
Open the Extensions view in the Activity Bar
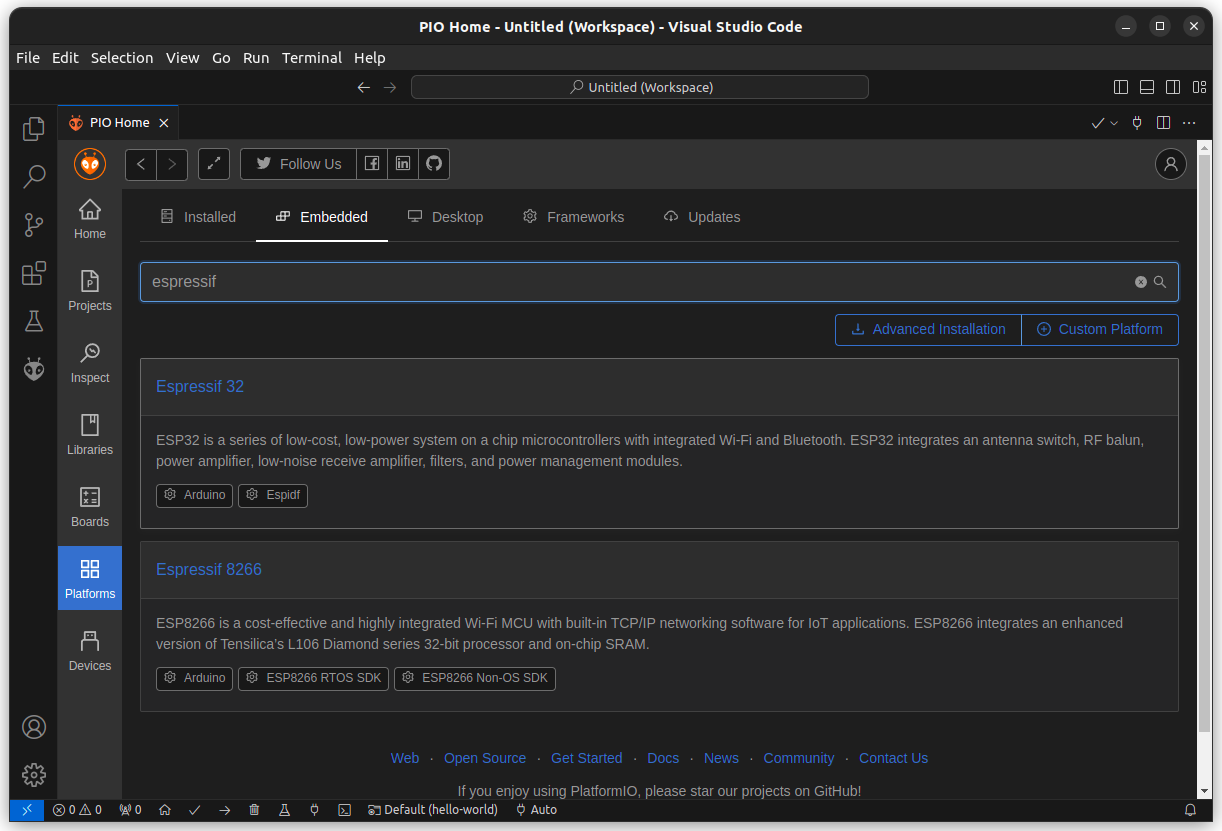pyautogui.click(x=33, y=272)
